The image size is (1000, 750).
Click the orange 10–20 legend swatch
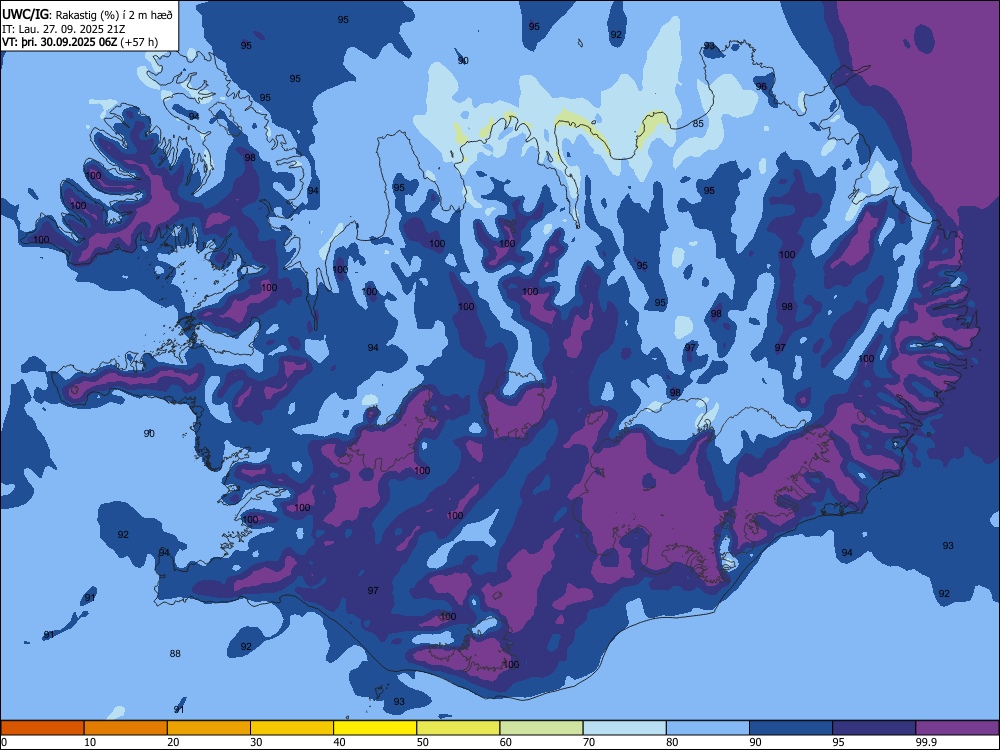[x=126, y=728]
